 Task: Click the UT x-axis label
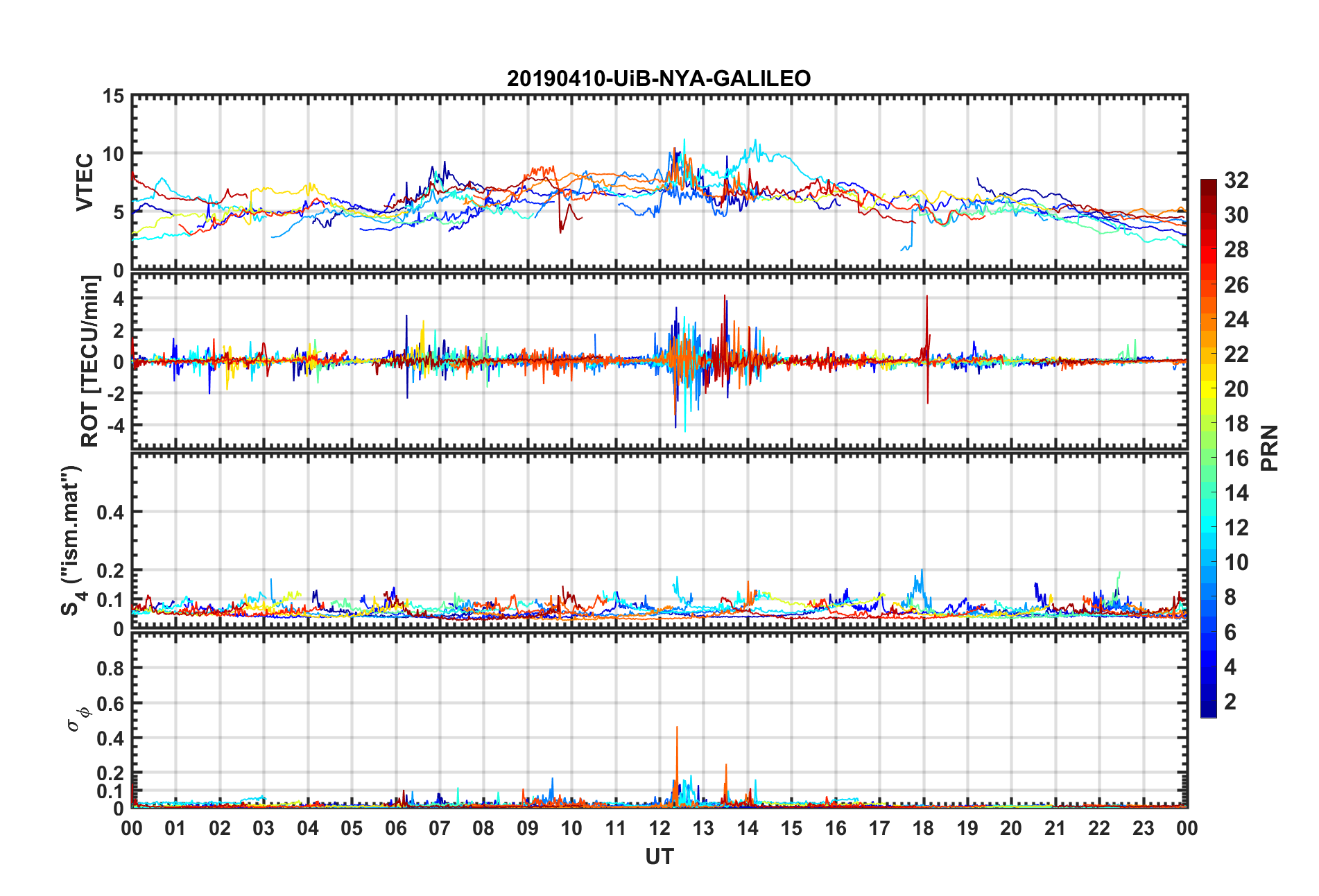click(659, 857)
